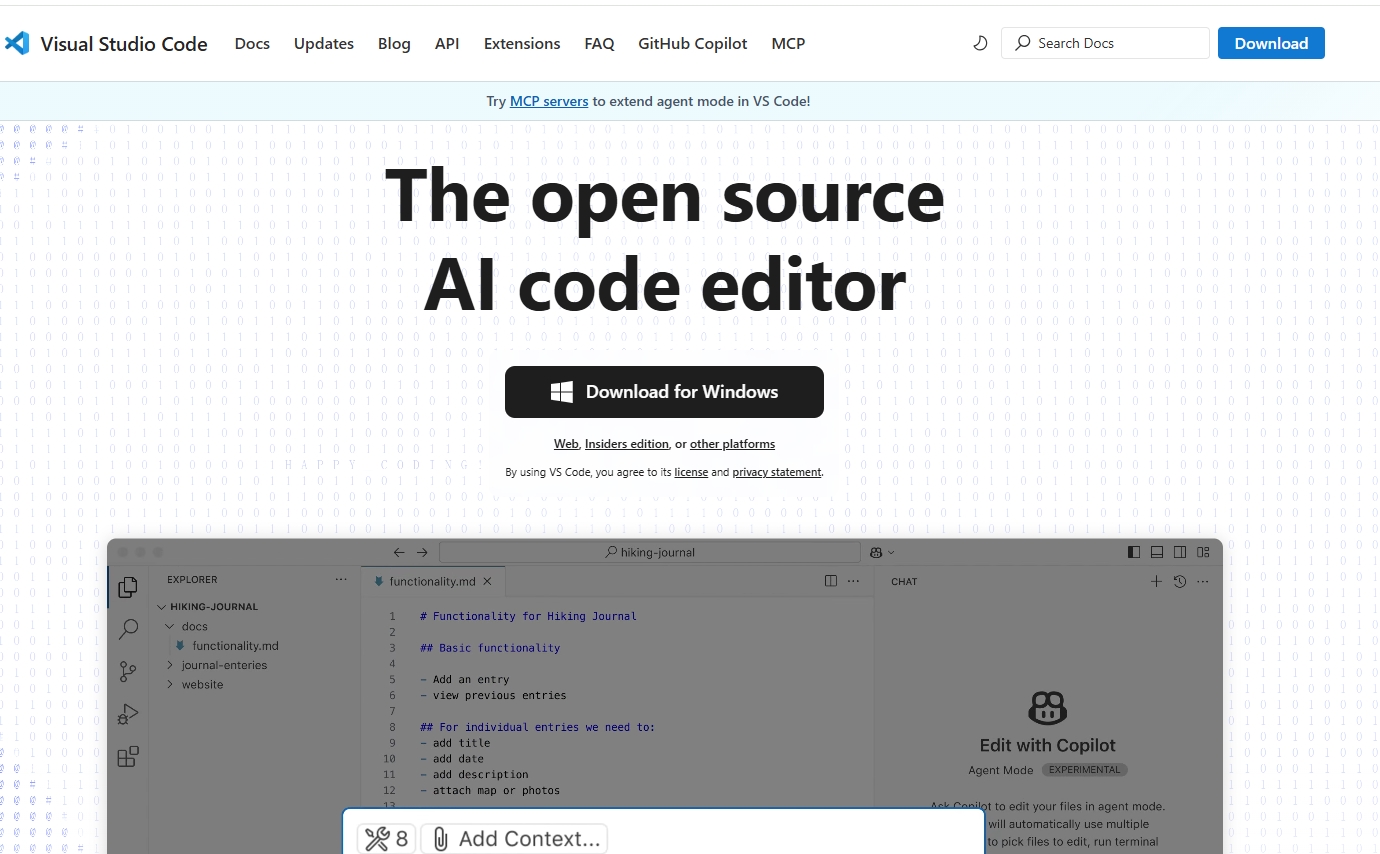Click inside the Search Docs field

coord(1105,43)
